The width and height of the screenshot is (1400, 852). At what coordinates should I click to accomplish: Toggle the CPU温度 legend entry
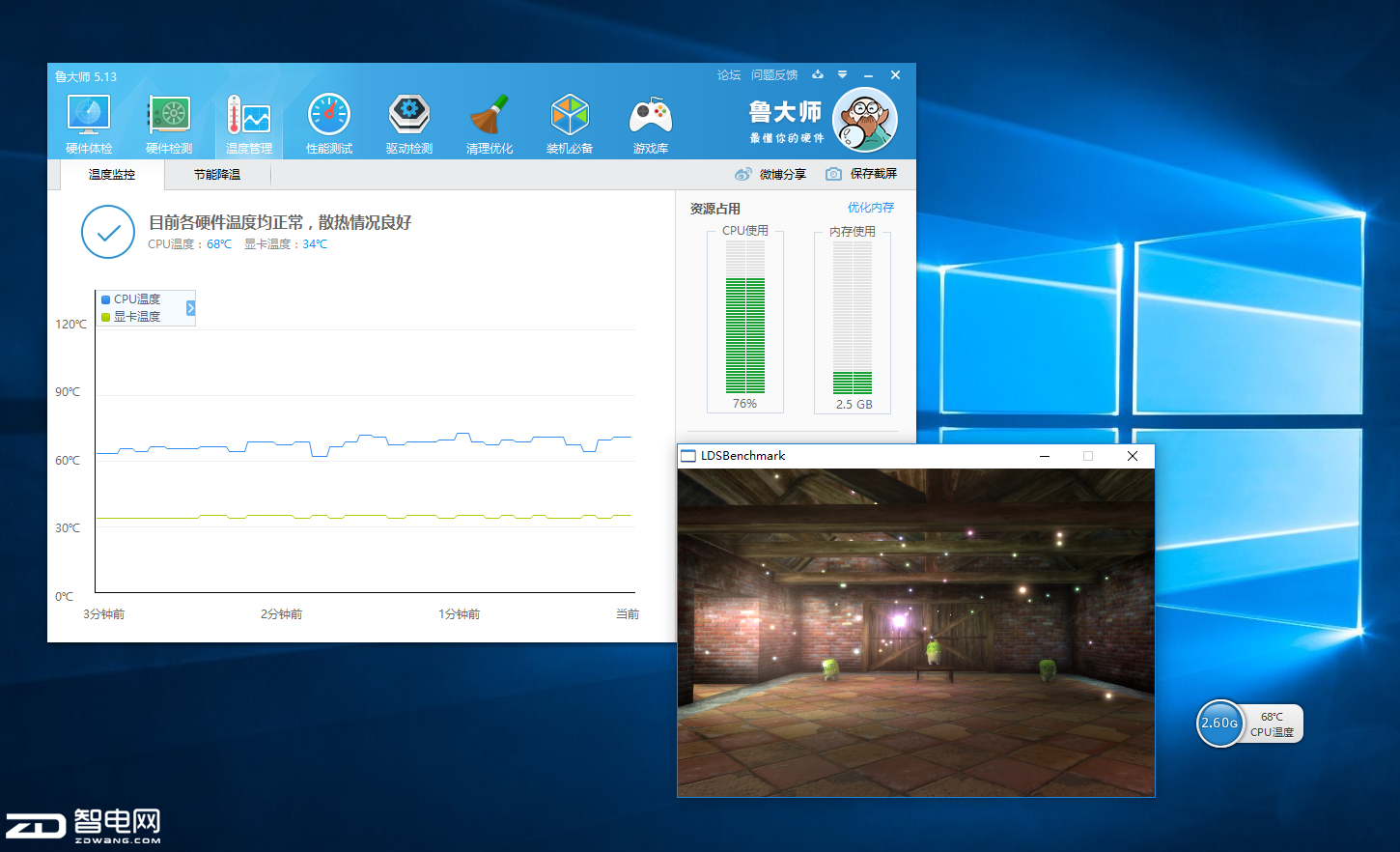tap(131, 299)
